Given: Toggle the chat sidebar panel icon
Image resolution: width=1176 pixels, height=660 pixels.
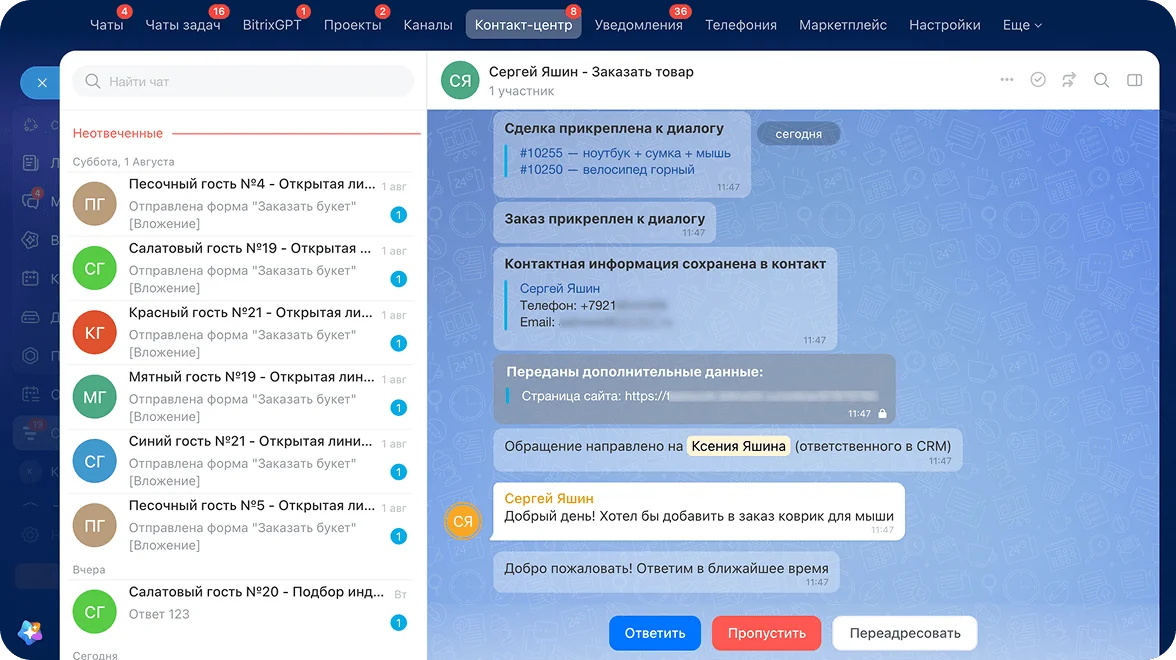Looking at the screenshot, I should (1134, 80).
